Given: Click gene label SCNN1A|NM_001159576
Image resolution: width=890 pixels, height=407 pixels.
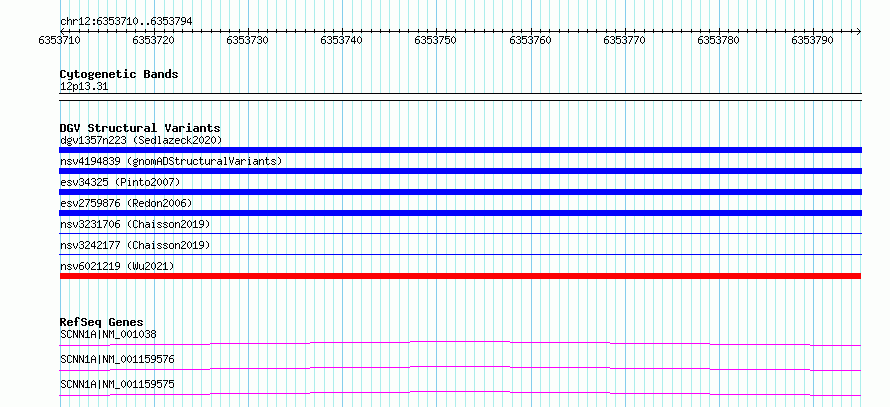Looking at the screenshot, I should 117,359.
